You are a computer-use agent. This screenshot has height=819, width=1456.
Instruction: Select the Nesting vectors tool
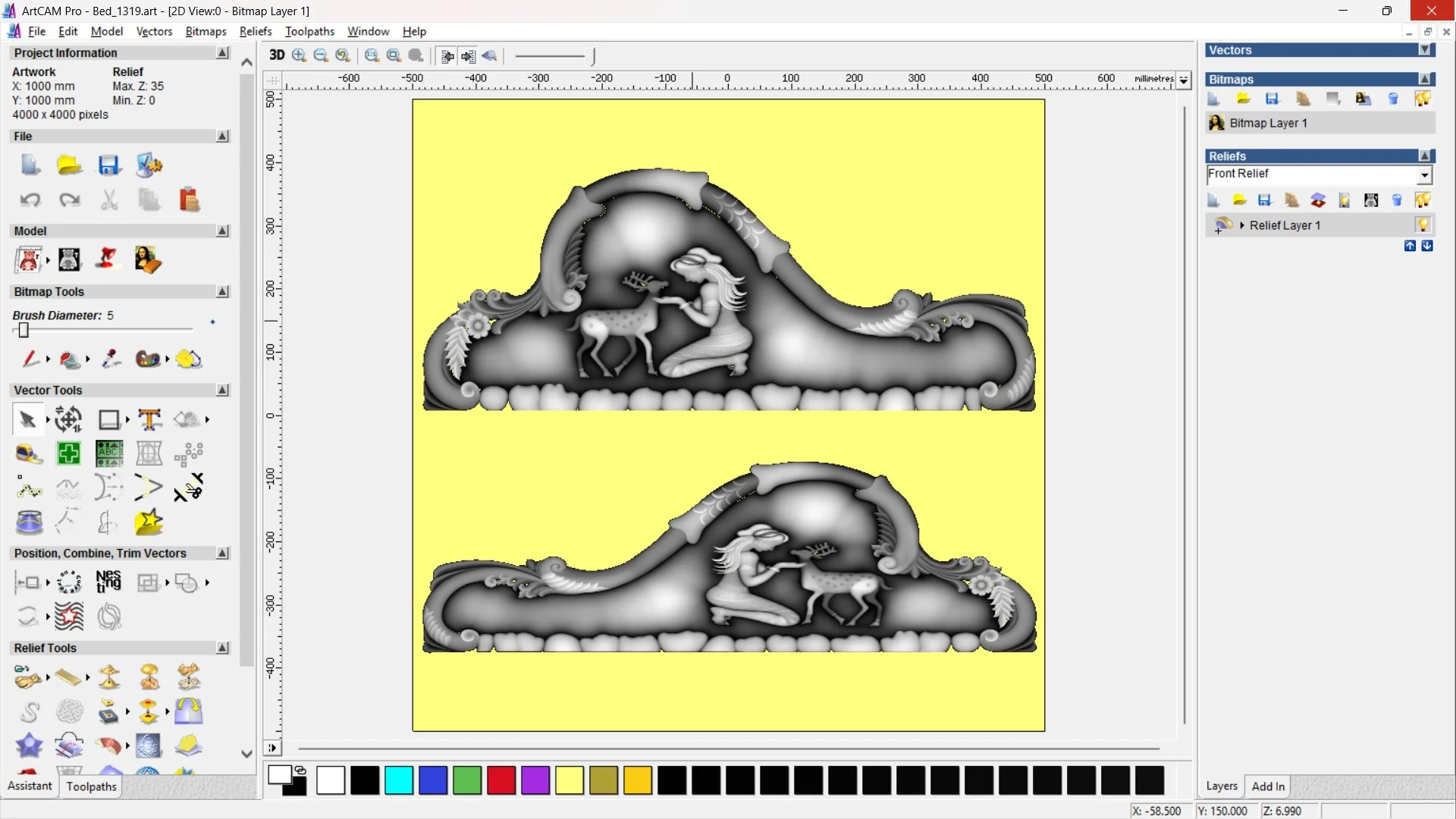108,582
